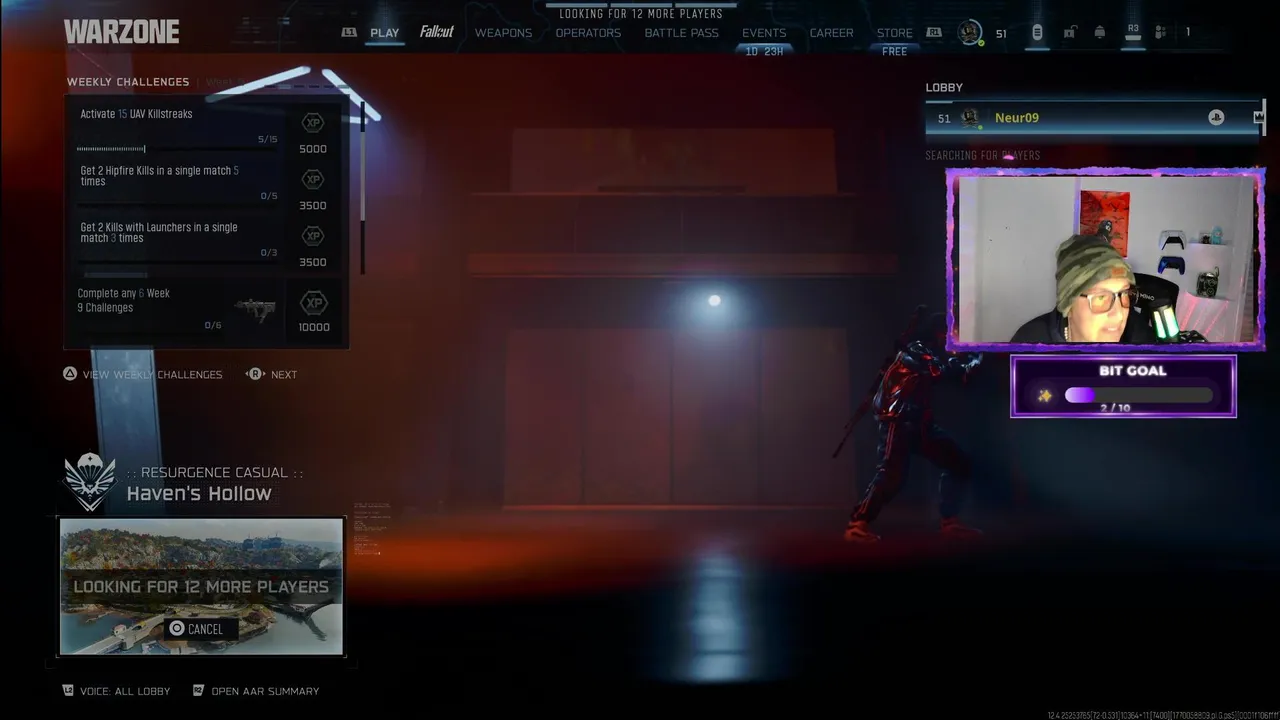Screen dimensions: 1280x720
Task: Click 'Get 2 Kills with Launchers' challenge
Action: tap(159, 233)
